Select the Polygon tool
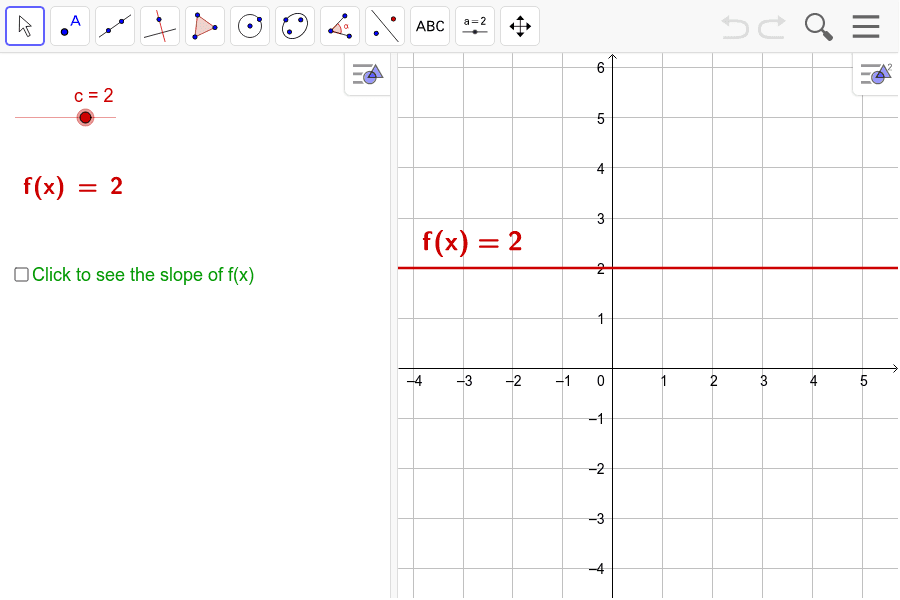 [x=205, y=26]
